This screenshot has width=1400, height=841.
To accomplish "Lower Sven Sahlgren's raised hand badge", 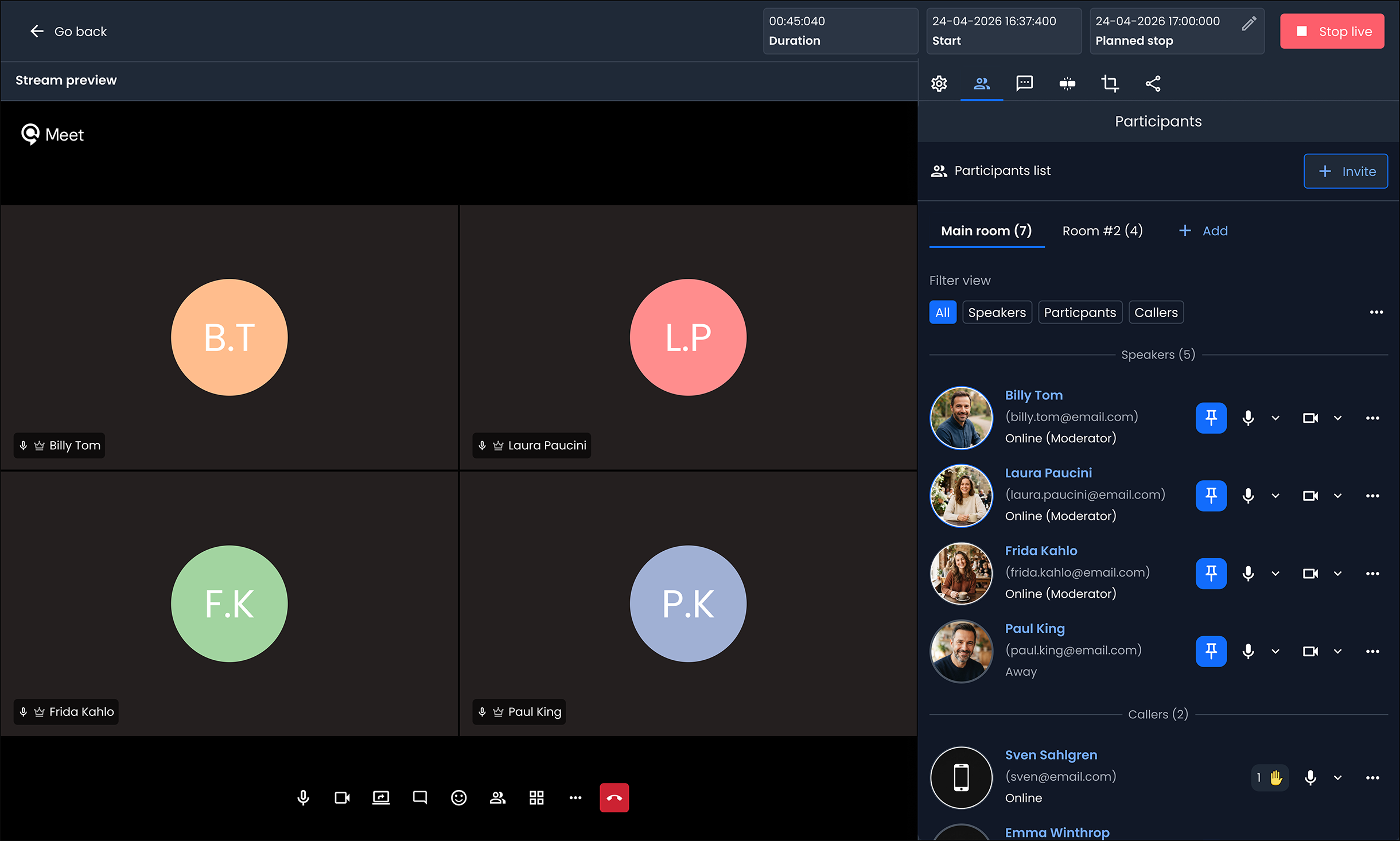I will [1270, 778].
